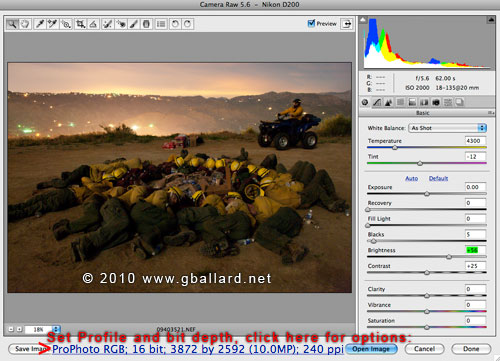Click the Default tone link
This screenshot has width=500, height=361.
point(438,179)
